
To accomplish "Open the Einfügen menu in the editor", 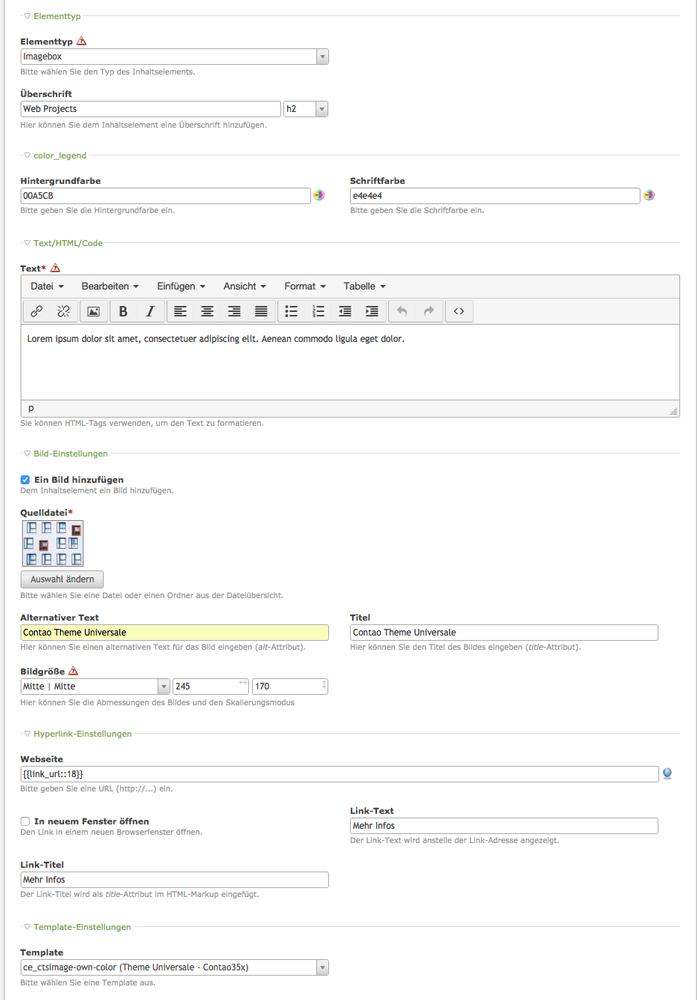I will [x=181, y=286].
